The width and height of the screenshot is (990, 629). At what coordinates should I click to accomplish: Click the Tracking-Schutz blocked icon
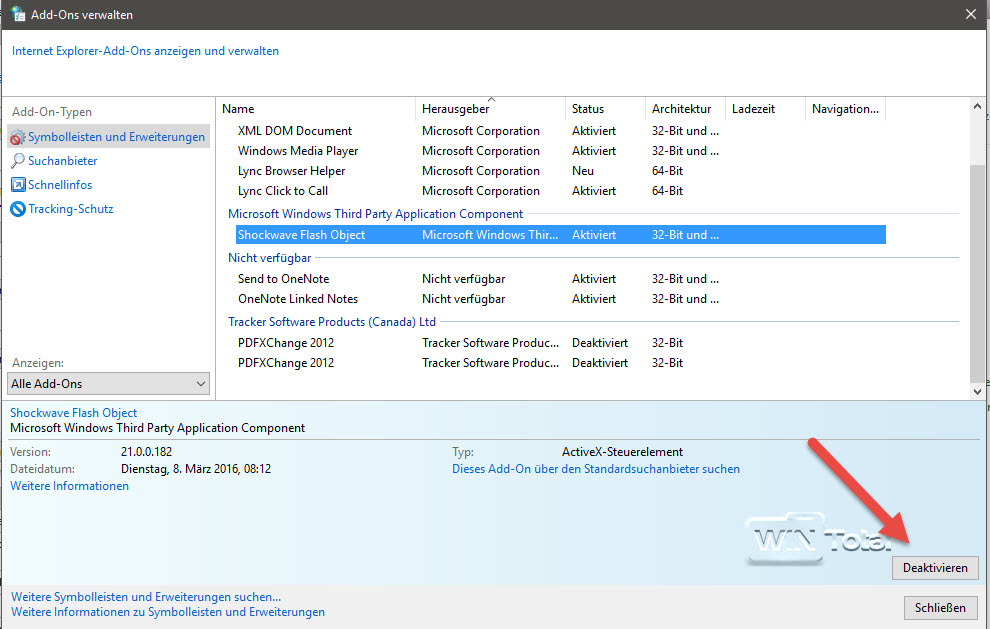(18, 209)
